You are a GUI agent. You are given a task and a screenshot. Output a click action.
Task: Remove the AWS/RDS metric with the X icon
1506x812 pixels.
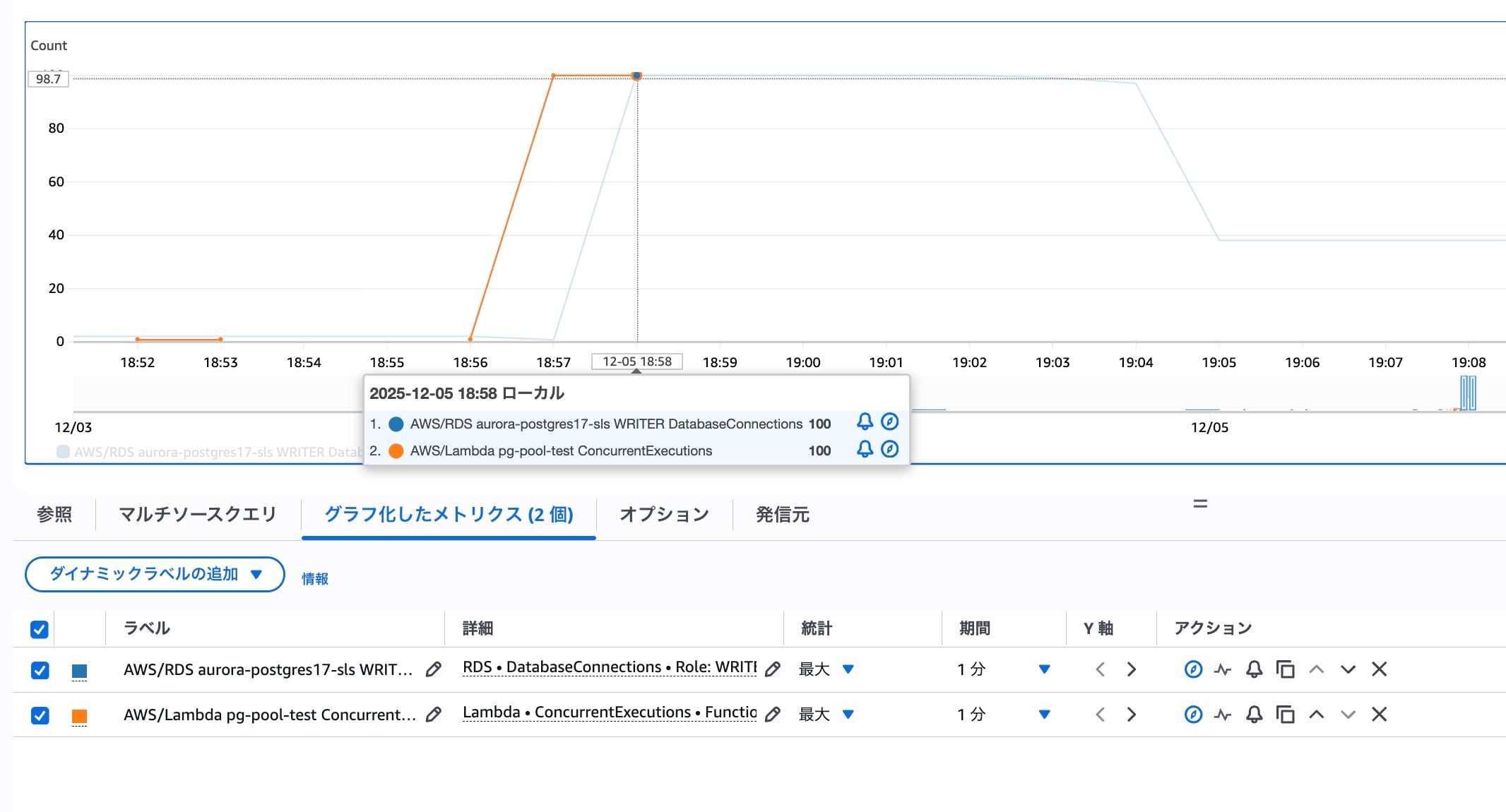(x=1378, y=669)
